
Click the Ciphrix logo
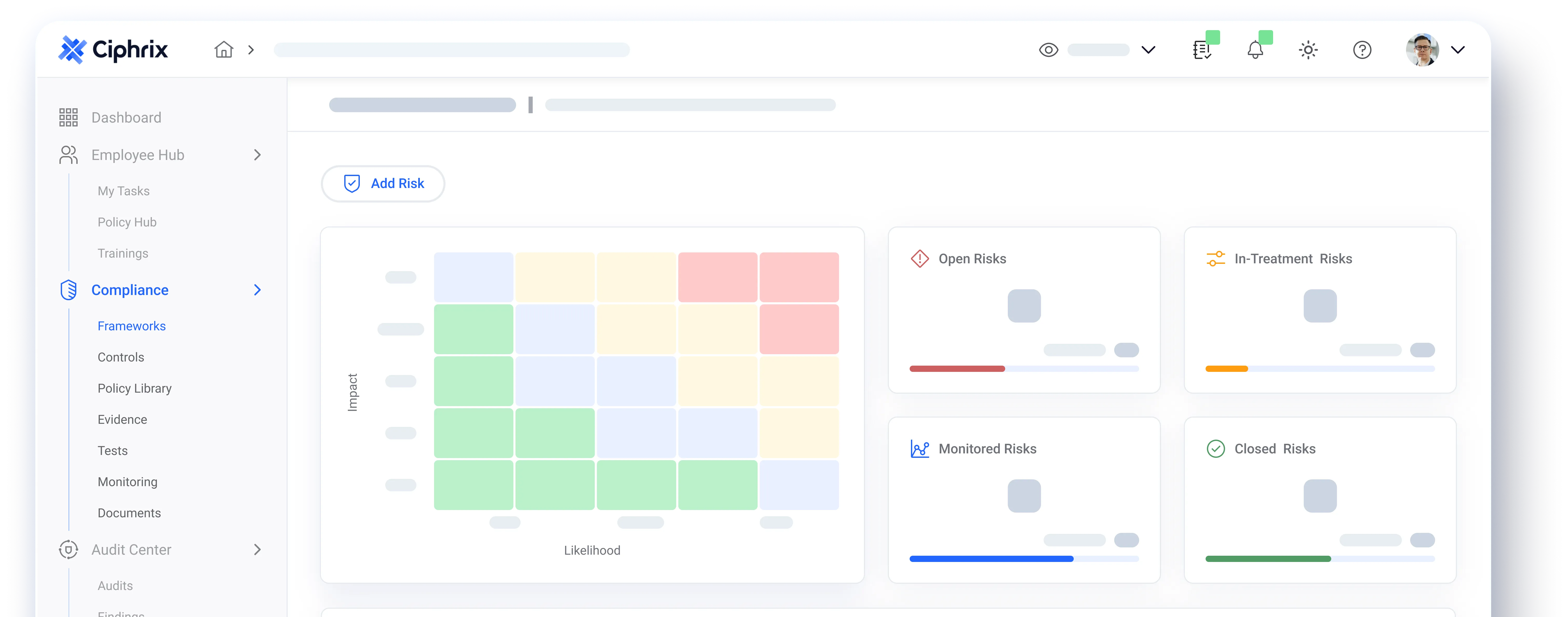coord(113,49)
